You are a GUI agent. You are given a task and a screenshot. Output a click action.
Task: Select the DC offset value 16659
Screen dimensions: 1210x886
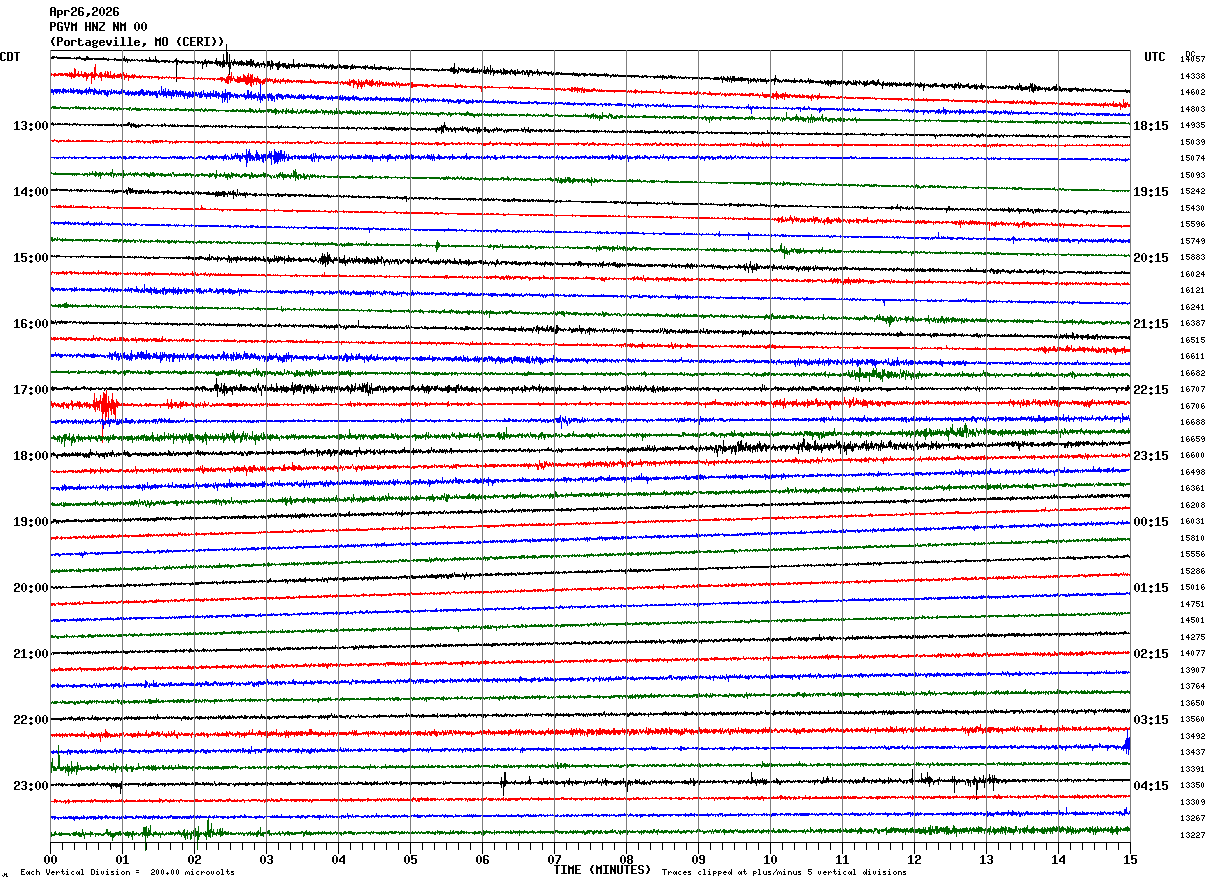pyautogui.click(x=1192, y=440)
